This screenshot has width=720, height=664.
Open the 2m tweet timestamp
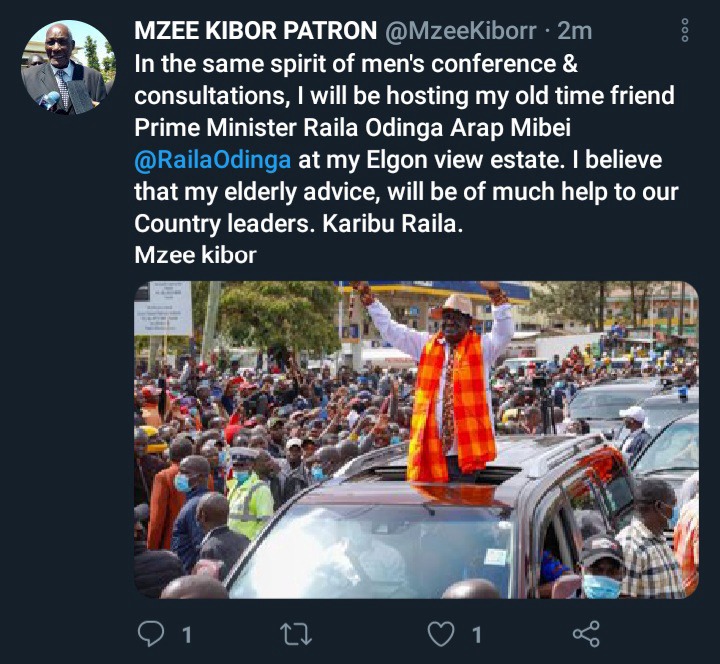pyautogui.click(x=574, y=31)
